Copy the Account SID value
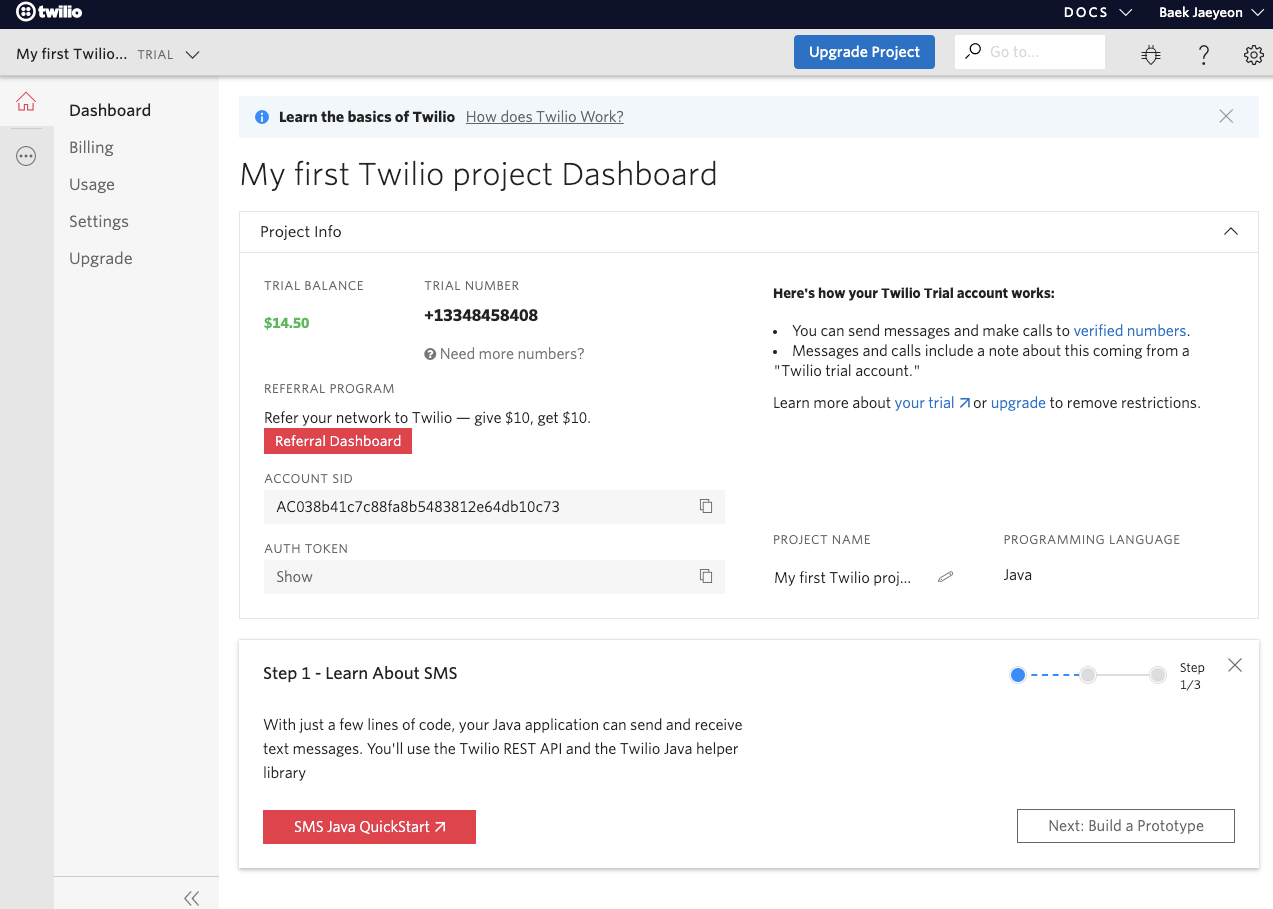The width and height of the screenshot is (1273, 909). [706, 506]
